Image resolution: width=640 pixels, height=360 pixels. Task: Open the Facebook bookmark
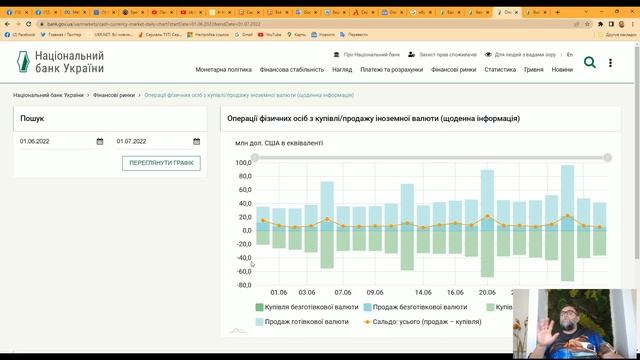click(x=20, y=35)
